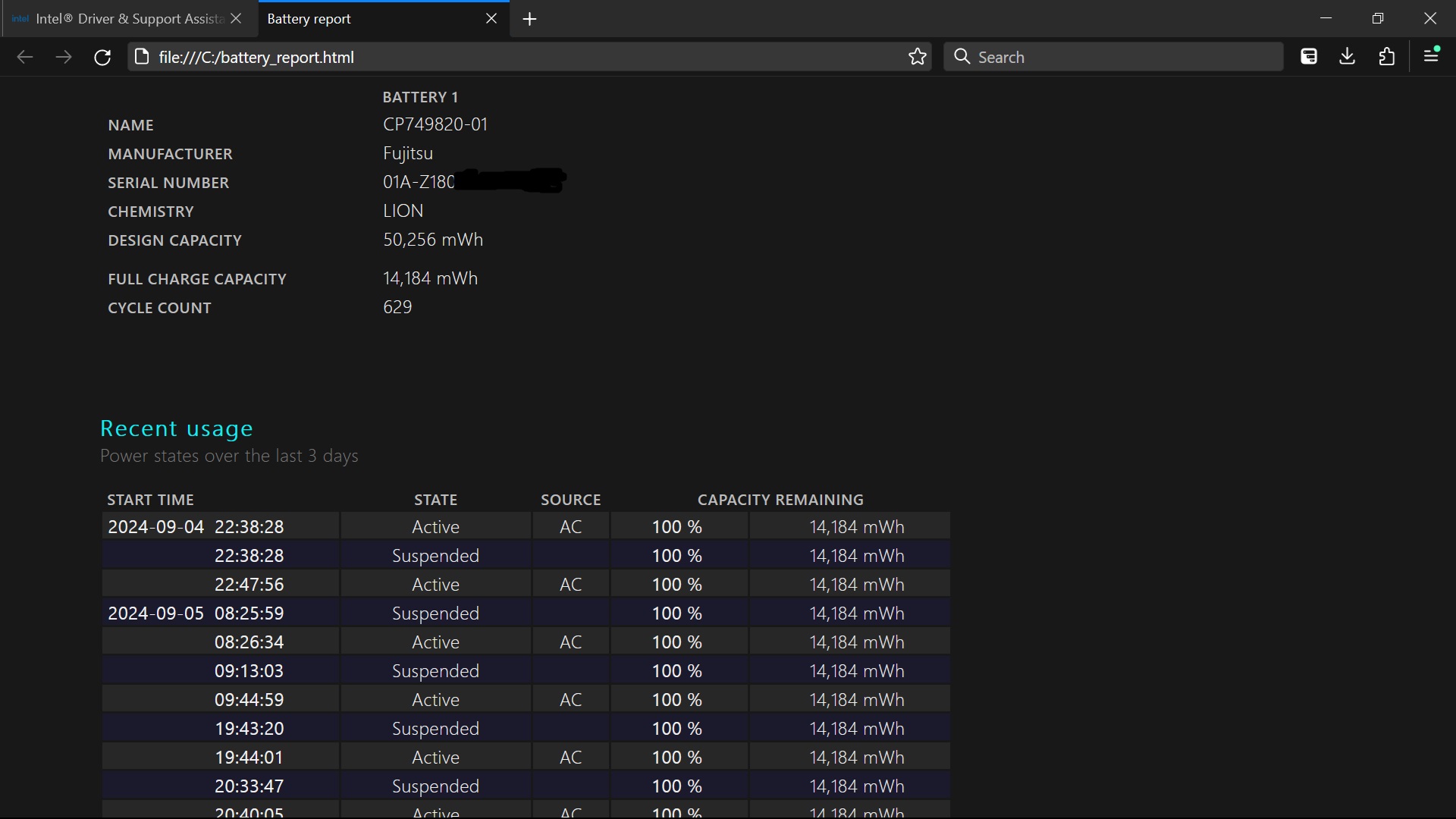Image resolution: width=1456 pixels, height=819 pixels.
Task: Open a new browser tab
Action: click(x=530, y=19)
